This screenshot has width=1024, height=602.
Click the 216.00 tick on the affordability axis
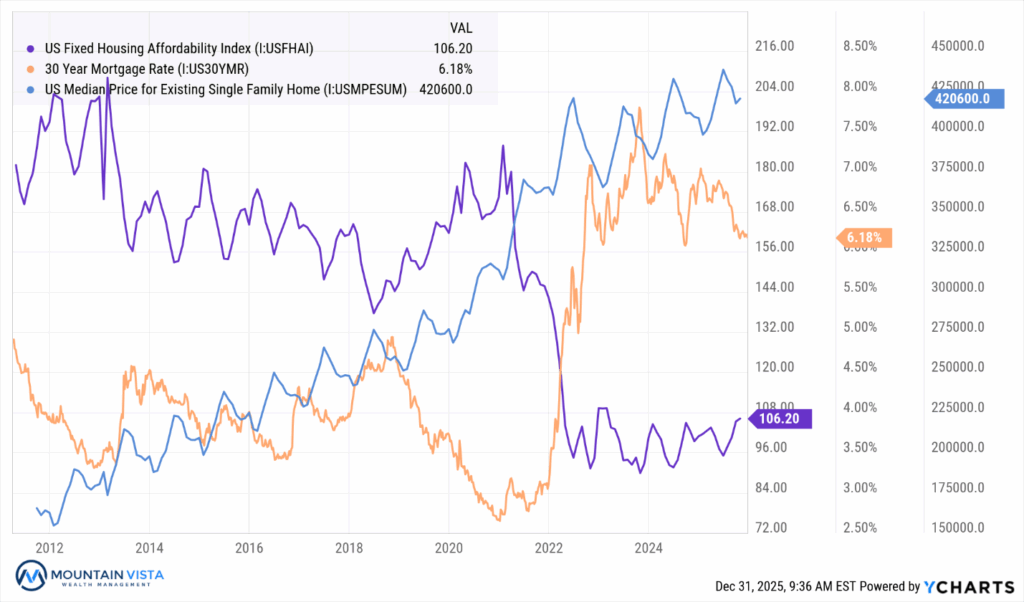point(774,46)
